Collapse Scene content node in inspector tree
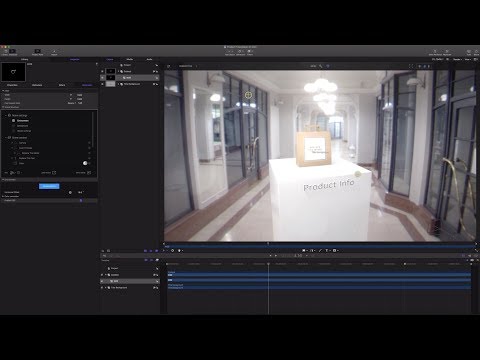This screenshot has width=480, height=360. pos(6,137)
